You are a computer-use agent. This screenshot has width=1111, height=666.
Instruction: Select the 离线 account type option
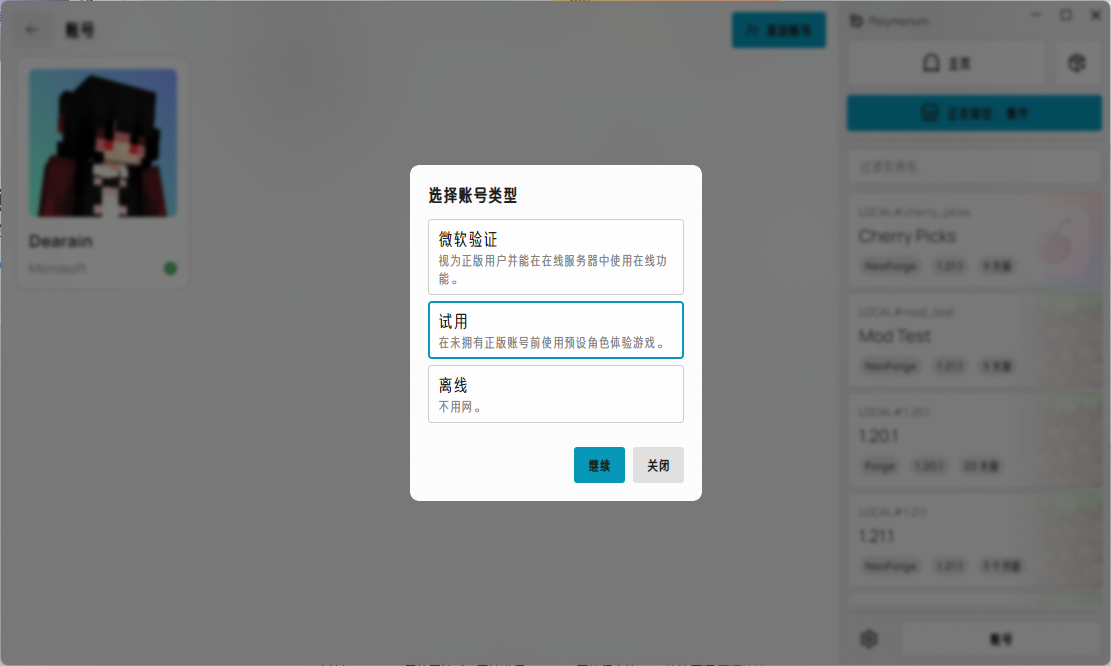(x=556, y=393)
